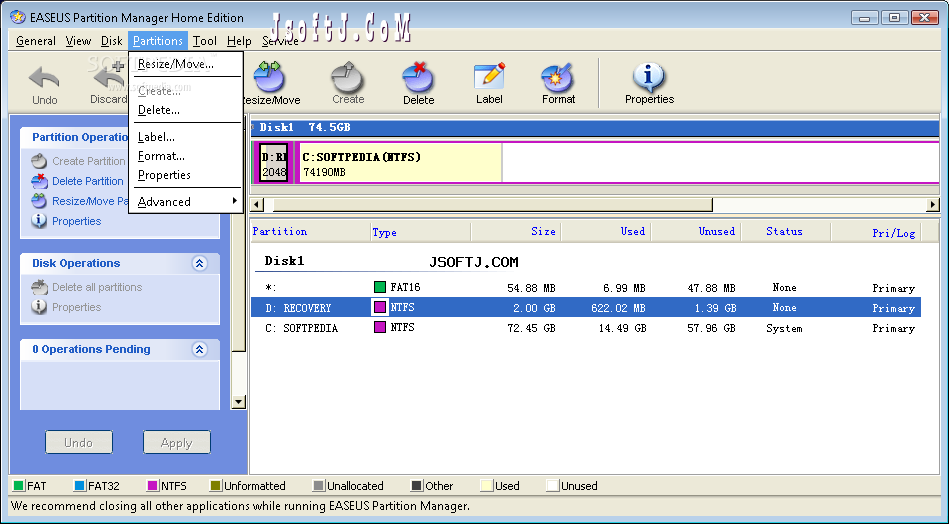Click the 'System' status cell

pos(784,328)
